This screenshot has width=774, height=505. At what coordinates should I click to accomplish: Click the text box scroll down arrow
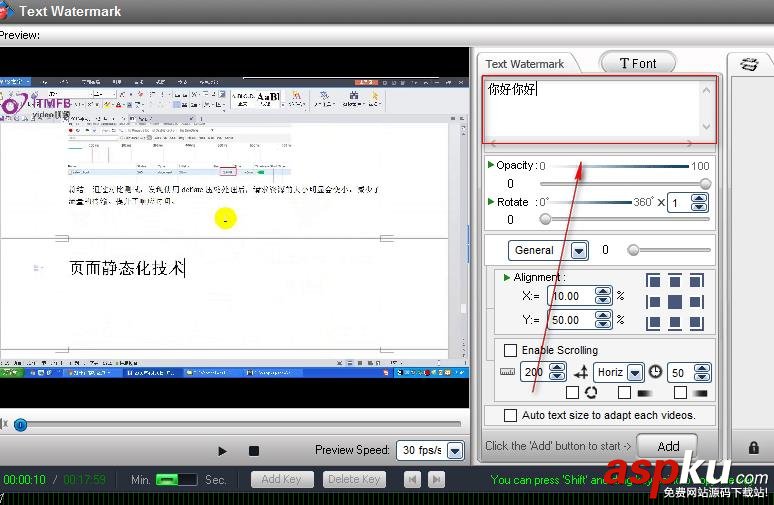pos(706,126)
